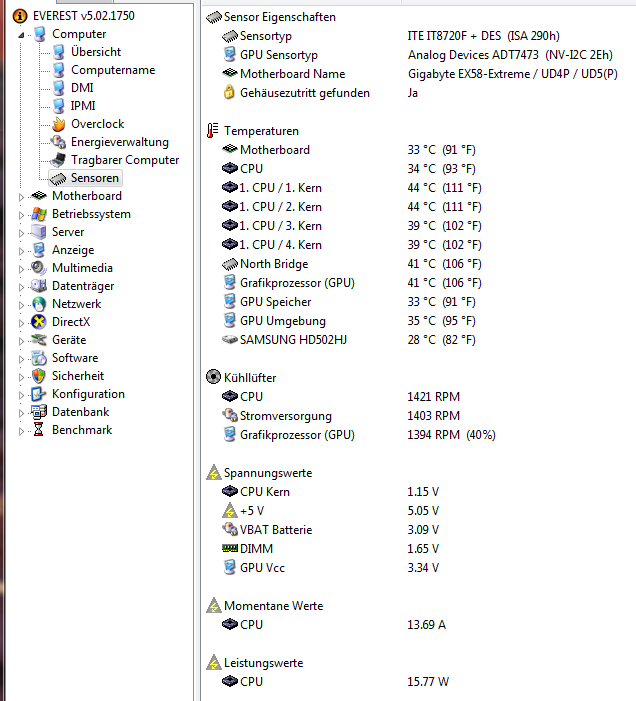Viewport: 636px width, 701px height.
Task: Click the Datenträger disk icon
Action: tap(39, 286)
